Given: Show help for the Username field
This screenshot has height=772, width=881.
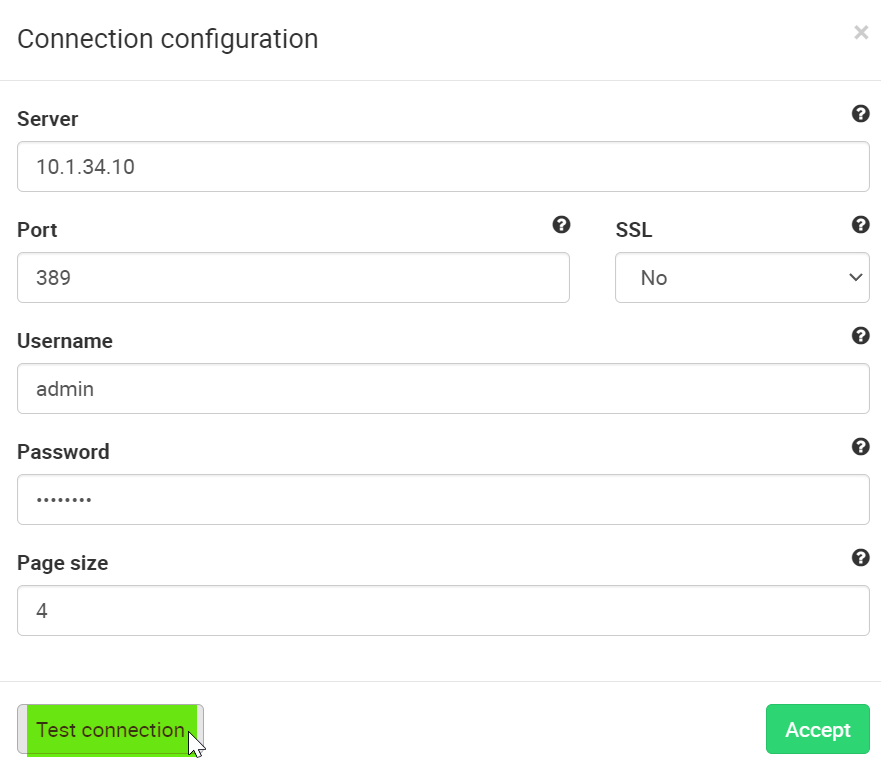Looking at the screenshot, I should (x=860, y=336).
